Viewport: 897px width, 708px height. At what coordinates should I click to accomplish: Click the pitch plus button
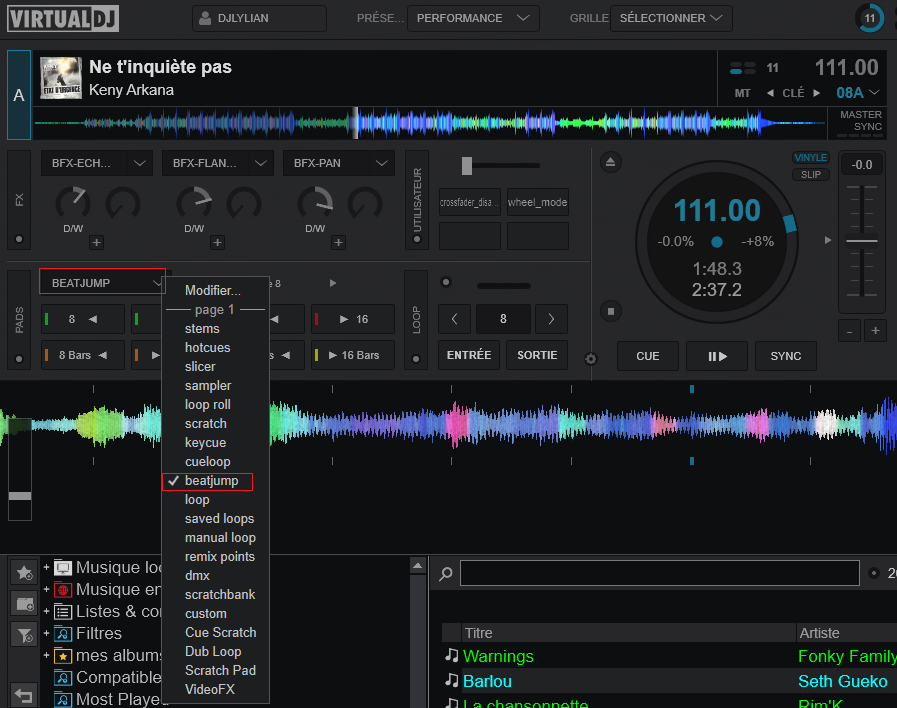coord(875,331)
